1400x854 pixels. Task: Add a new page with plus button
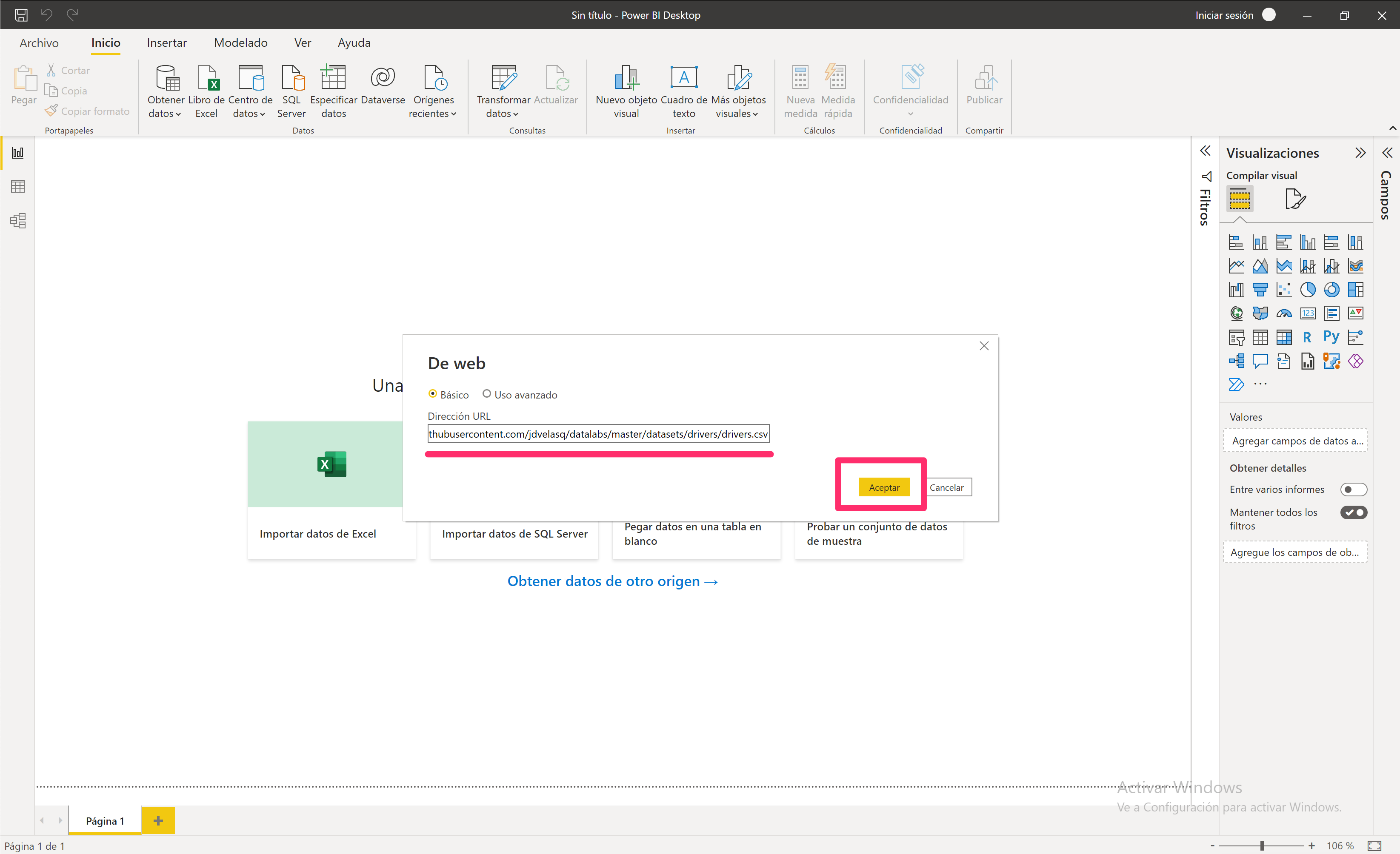158,820
